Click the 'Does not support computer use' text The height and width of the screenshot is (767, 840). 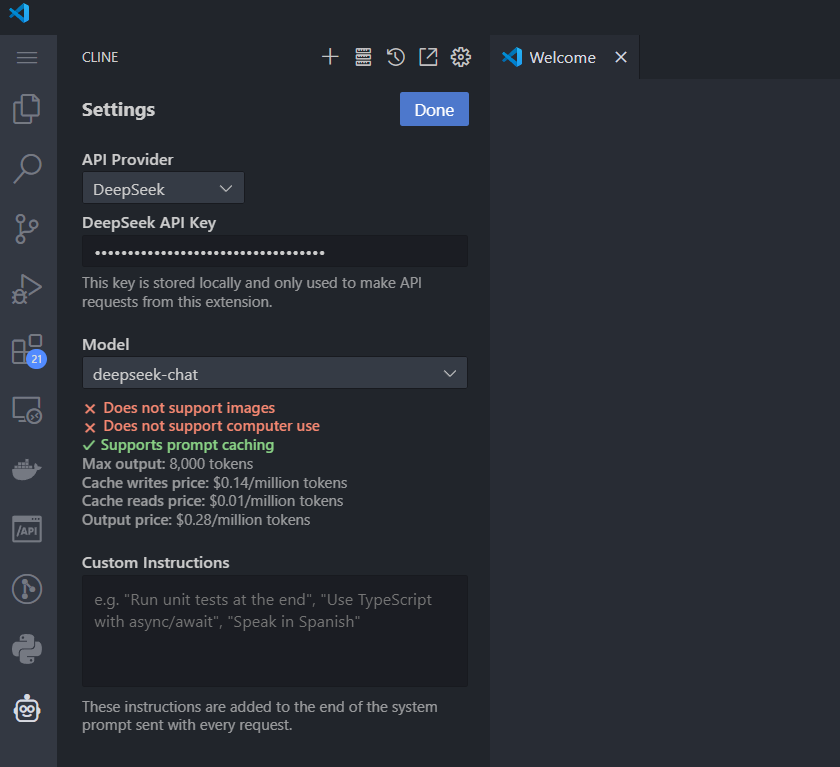point(212,426)
